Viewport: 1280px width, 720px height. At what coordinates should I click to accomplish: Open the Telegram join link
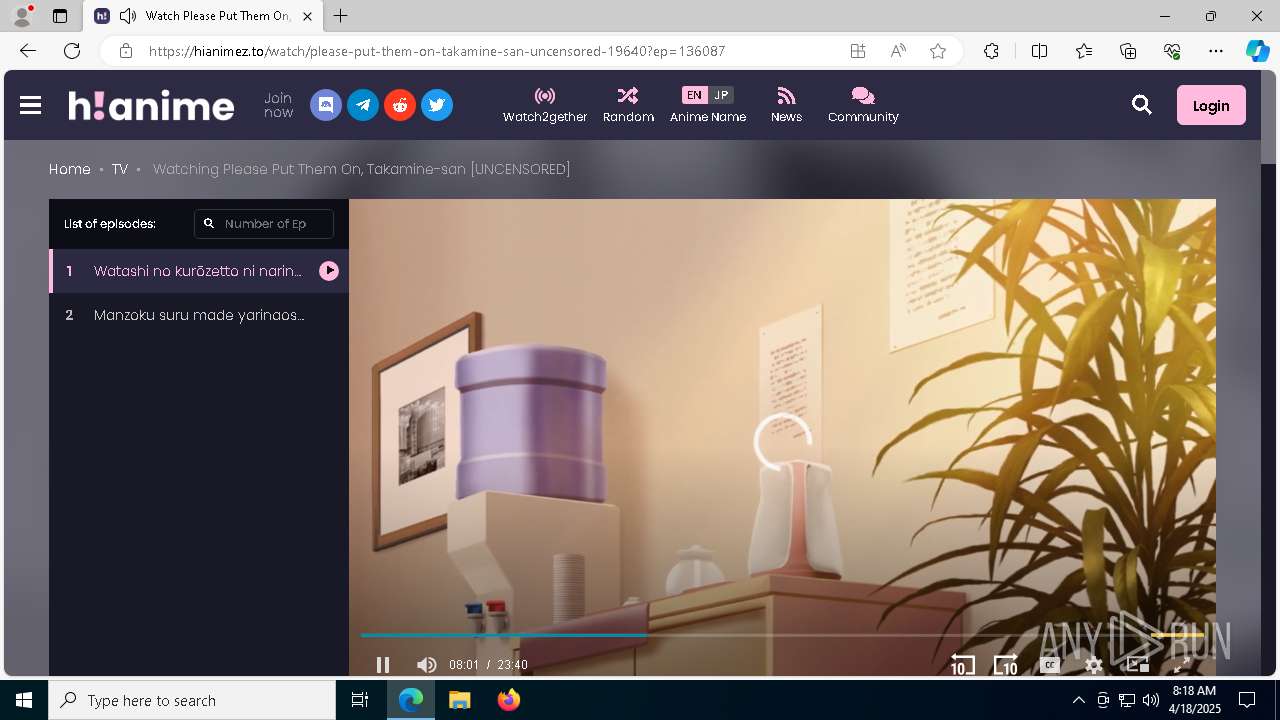[x=363, y=105]
